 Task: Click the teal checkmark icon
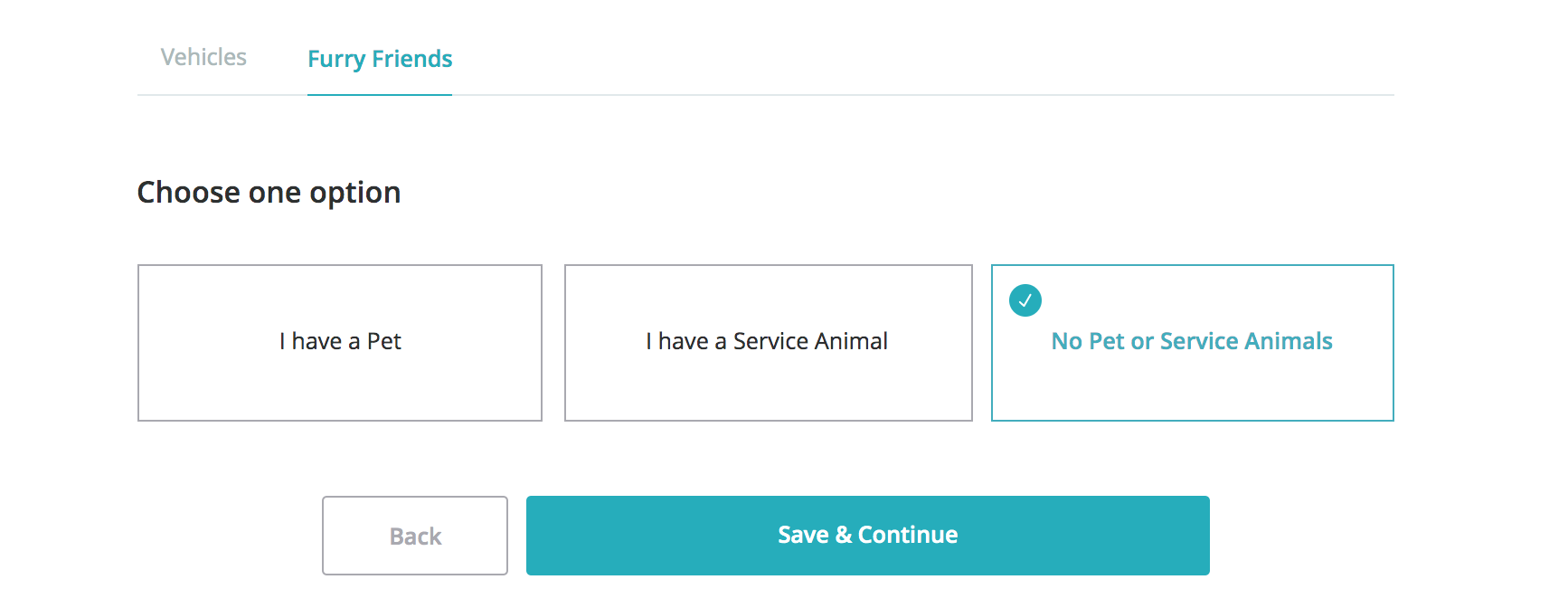click(1025, 300)
